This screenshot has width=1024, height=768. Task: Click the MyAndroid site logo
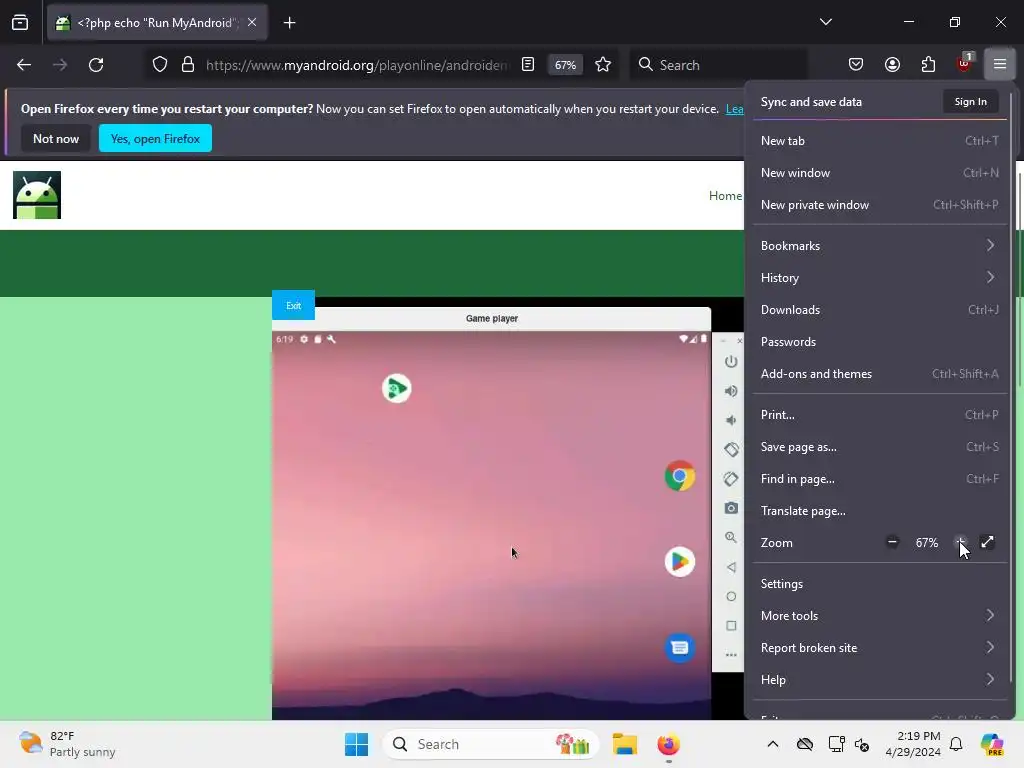click(37, 195)
